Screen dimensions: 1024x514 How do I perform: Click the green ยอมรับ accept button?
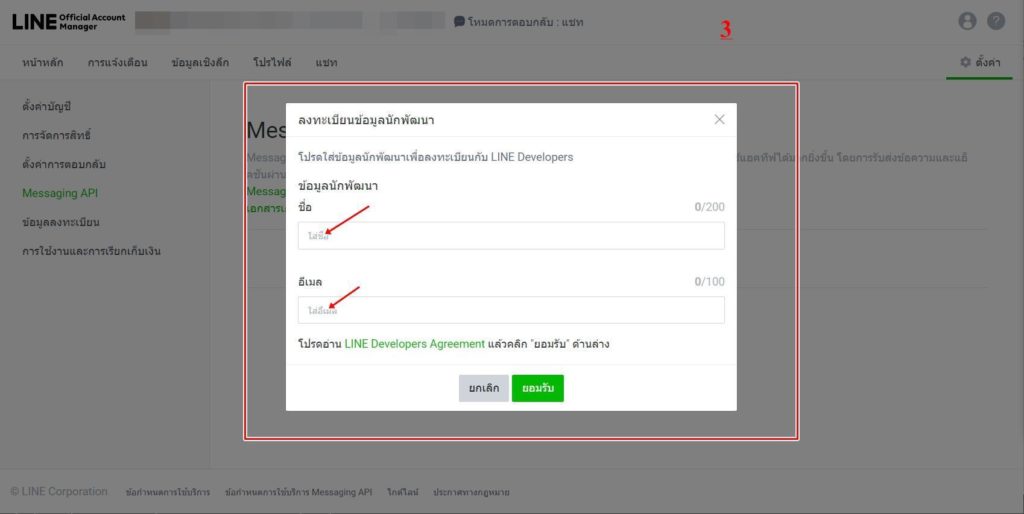point(537,388)
